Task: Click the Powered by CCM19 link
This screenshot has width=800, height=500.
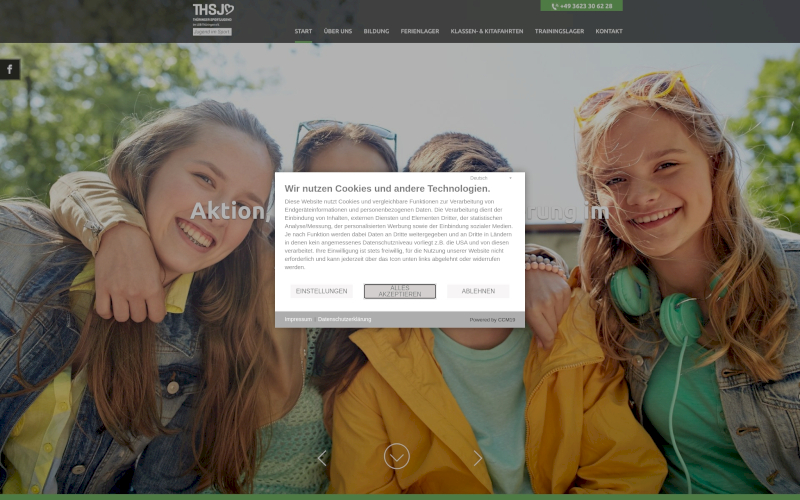Action: tap(492, 319)
